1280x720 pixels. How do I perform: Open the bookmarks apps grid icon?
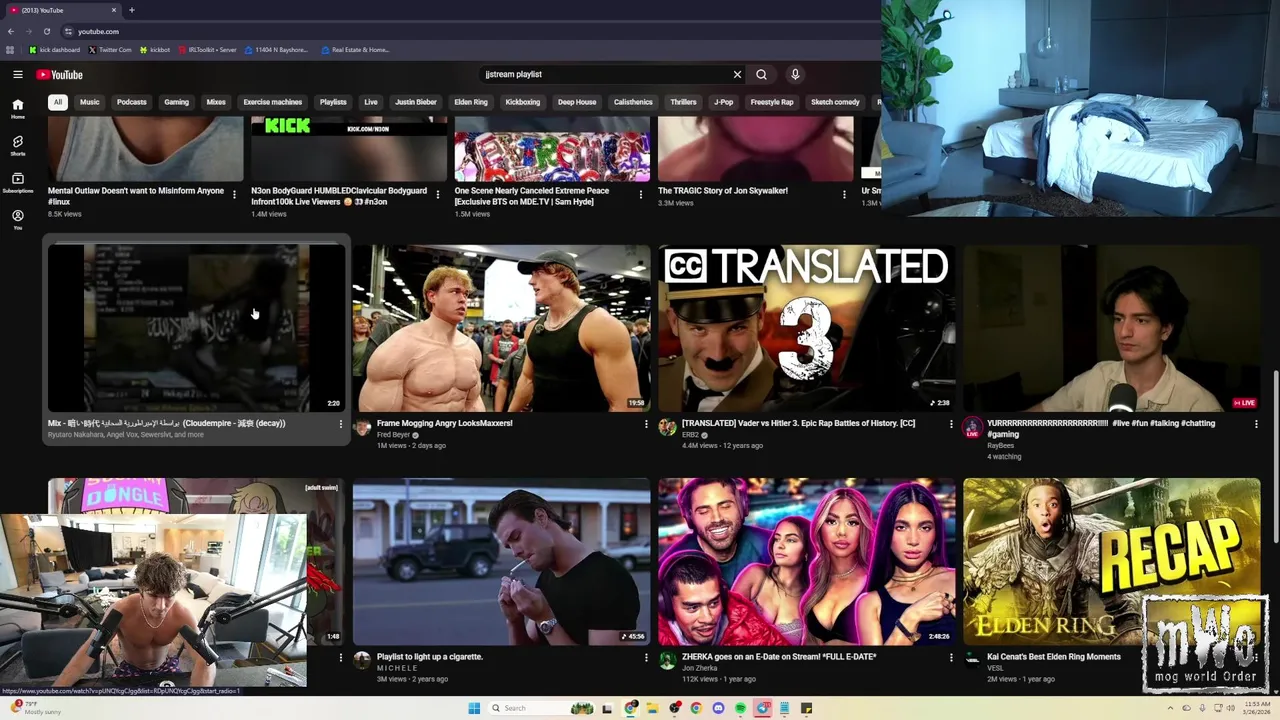pyautogui.click(x=10, y=49)
